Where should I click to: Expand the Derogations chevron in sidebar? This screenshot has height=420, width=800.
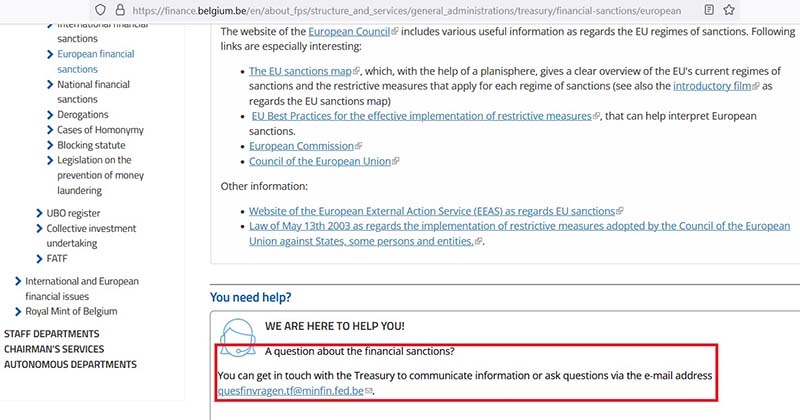coord(49,115)
